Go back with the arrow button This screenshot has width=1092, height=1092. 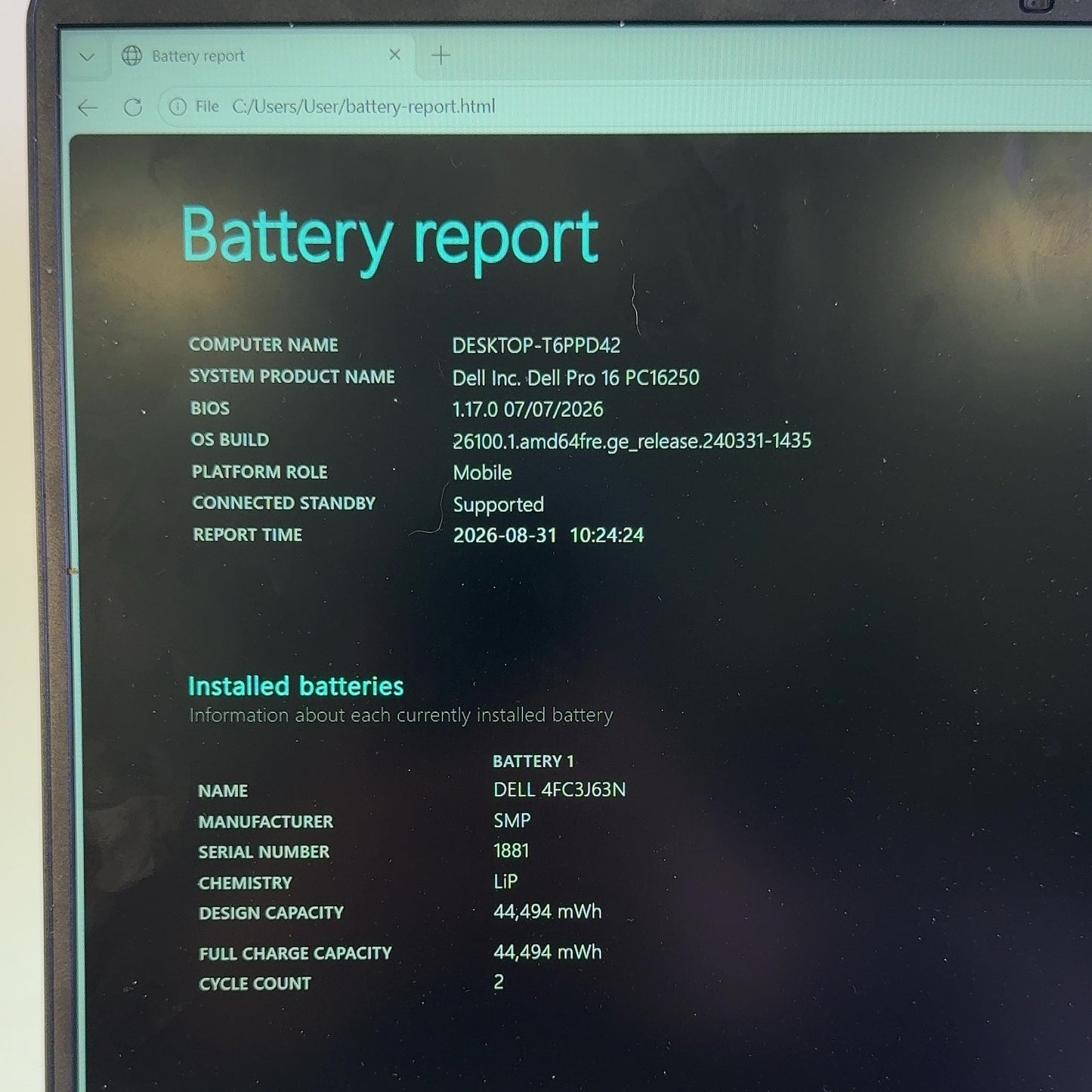pyautogui.click(x=88, y=107)
